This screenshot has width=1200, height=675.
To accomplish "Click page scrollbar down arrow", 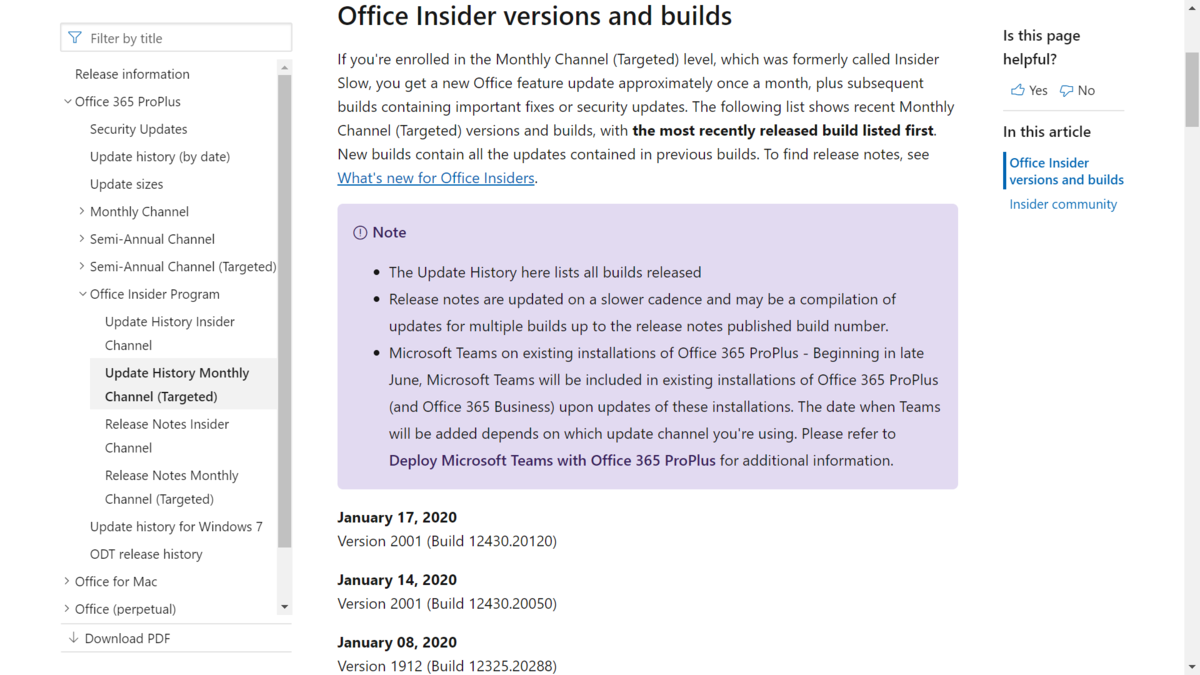I will point(1191,667).
